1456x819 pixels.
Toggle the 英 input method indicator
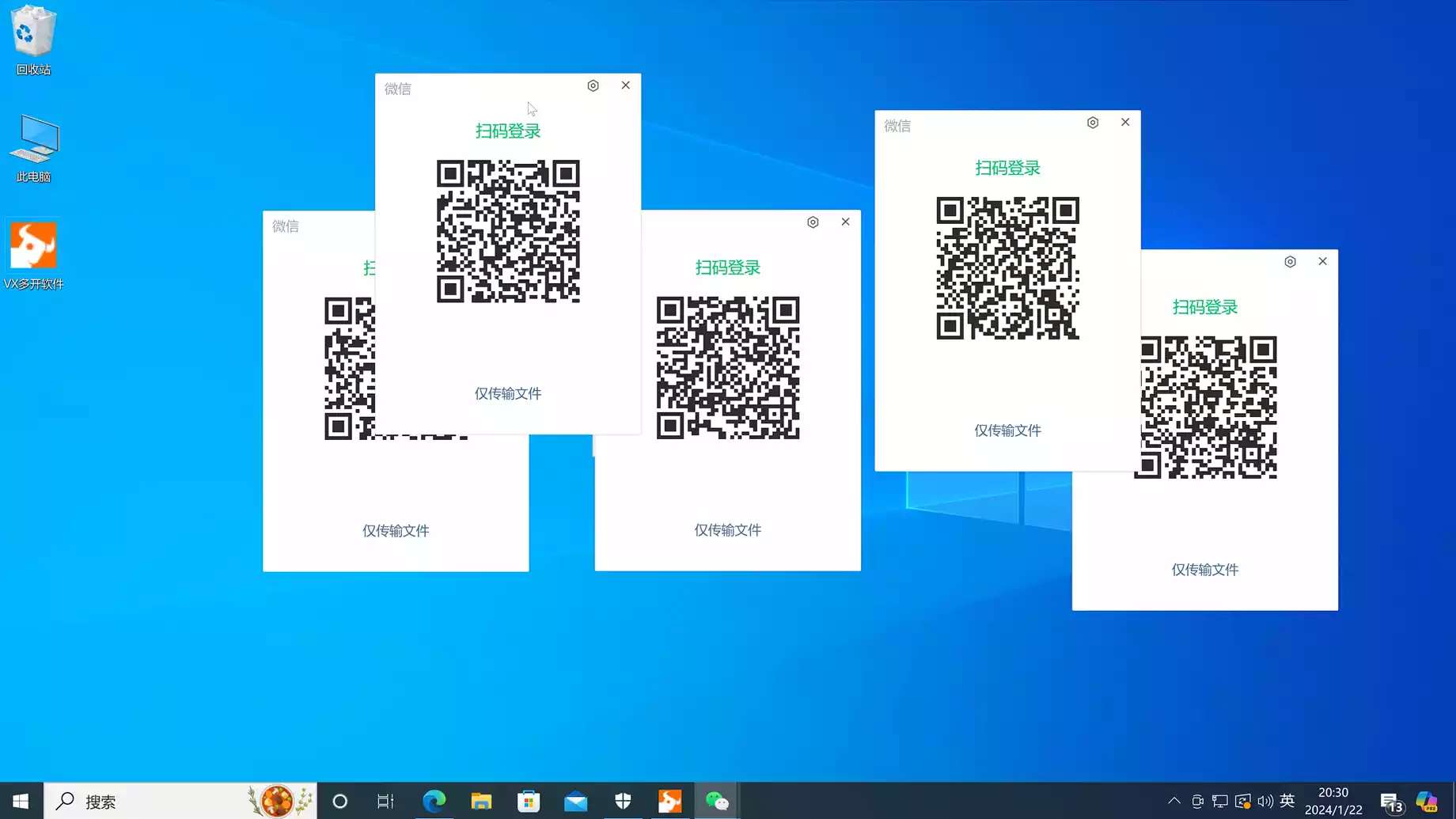click(x=1287, y=801)
